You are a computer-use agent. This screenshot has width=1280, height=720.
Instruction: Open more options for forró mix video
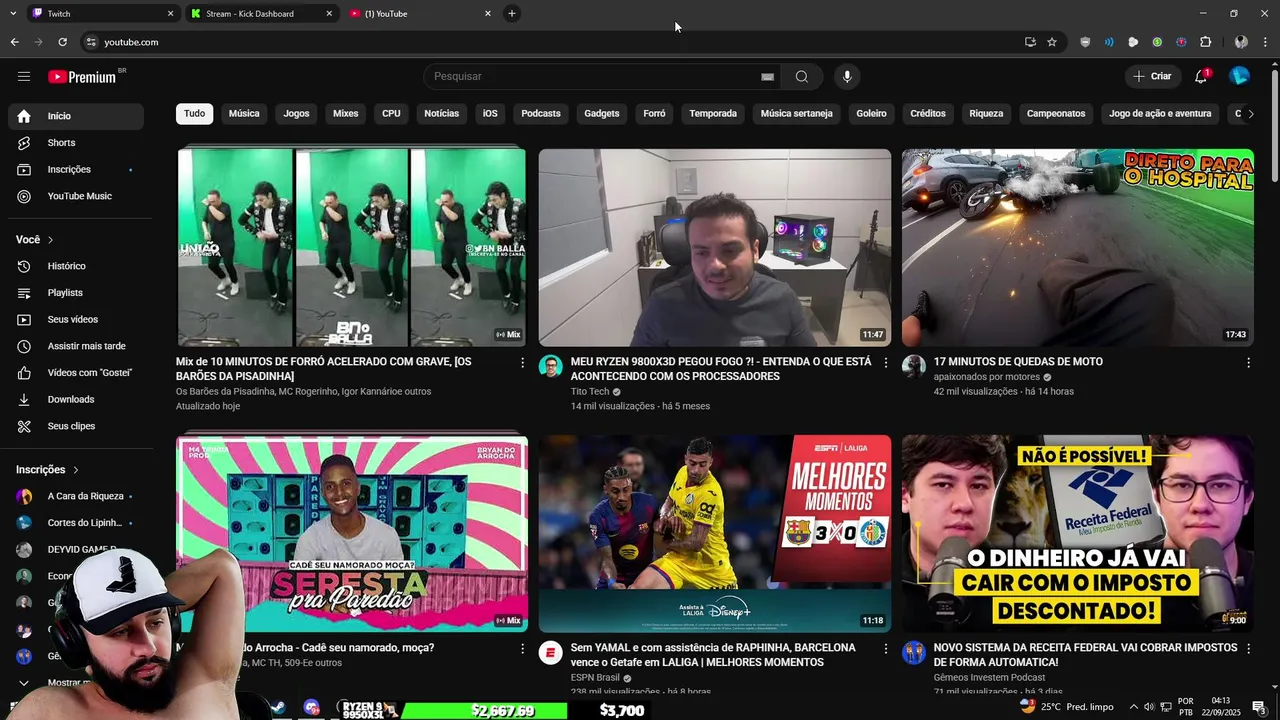[522, 363]
